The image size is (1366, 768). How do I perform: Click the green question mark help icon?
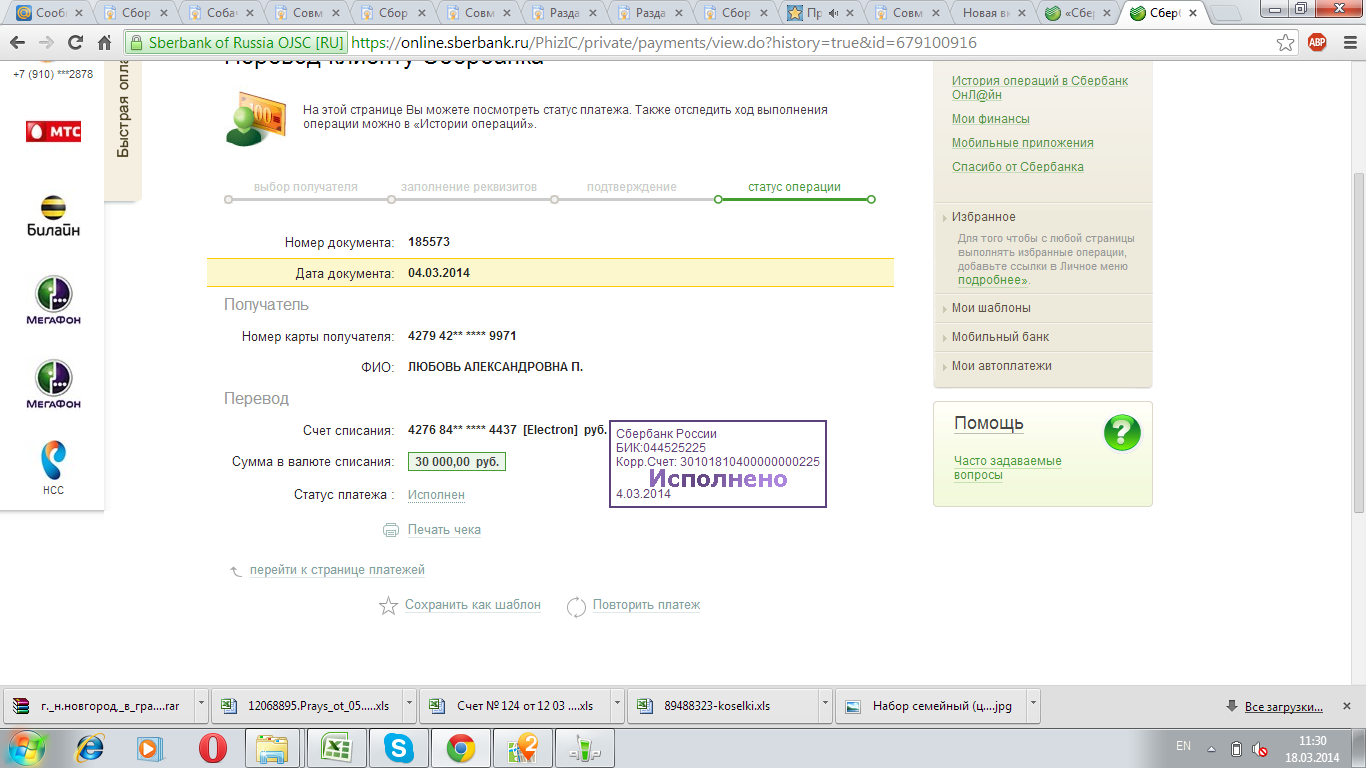1122,433
